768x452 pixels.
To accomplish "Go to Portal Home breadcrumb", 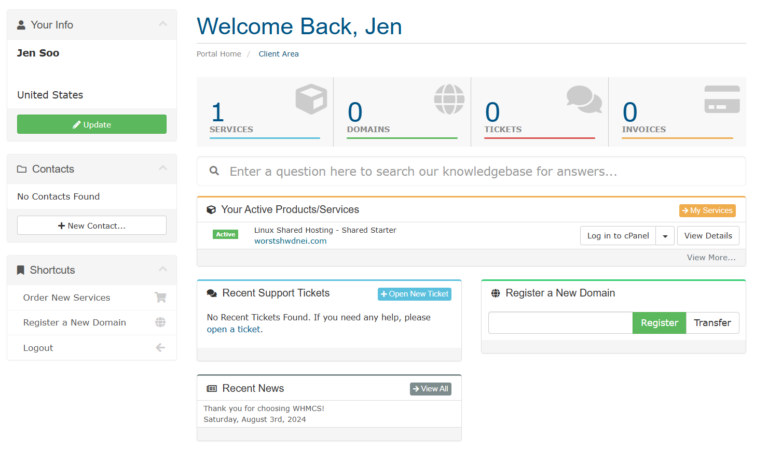I will (219, 54).
